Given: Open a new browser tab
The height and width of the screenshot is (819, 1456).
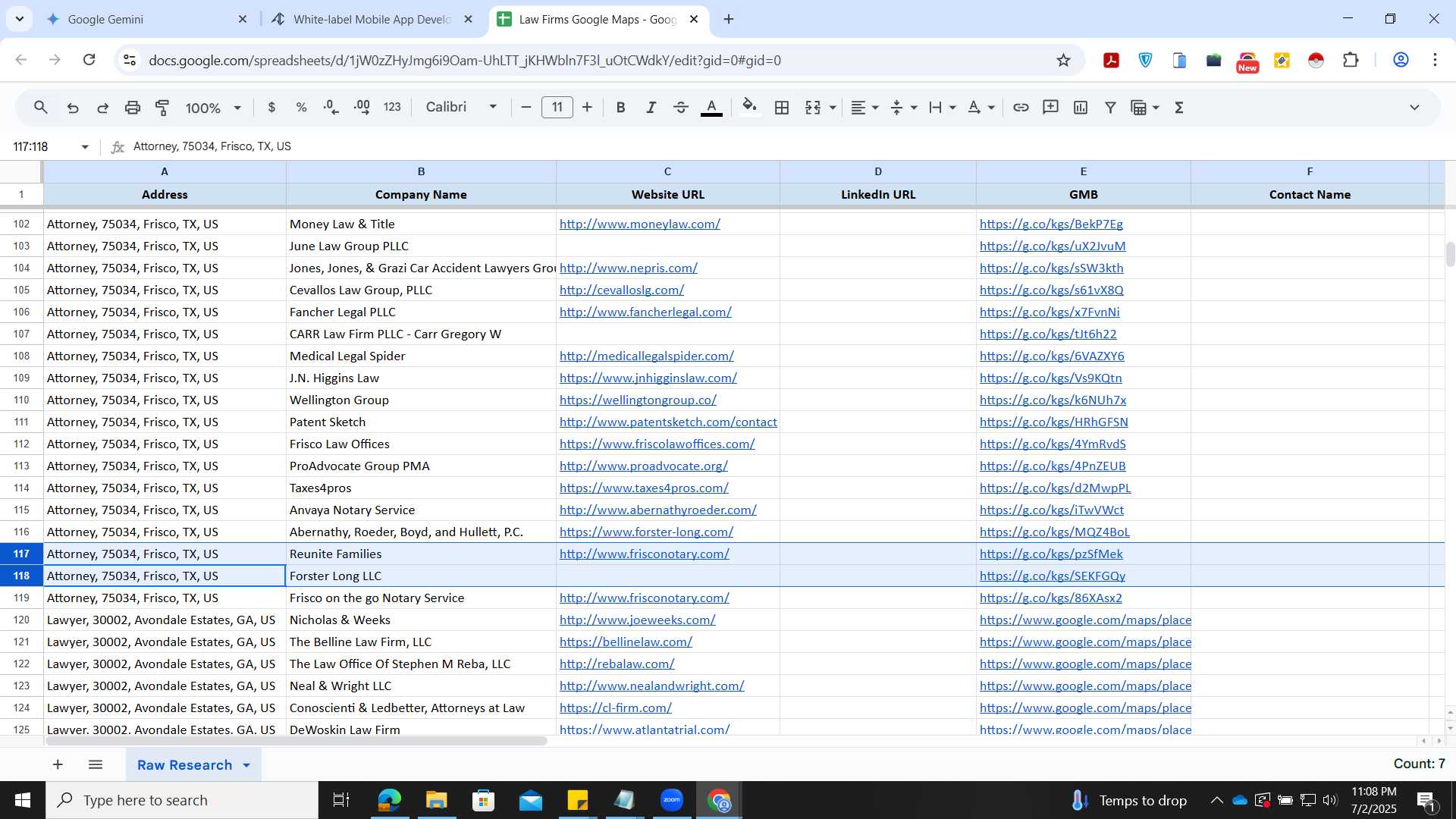Looking at the screenshot, I should point(729,19).
